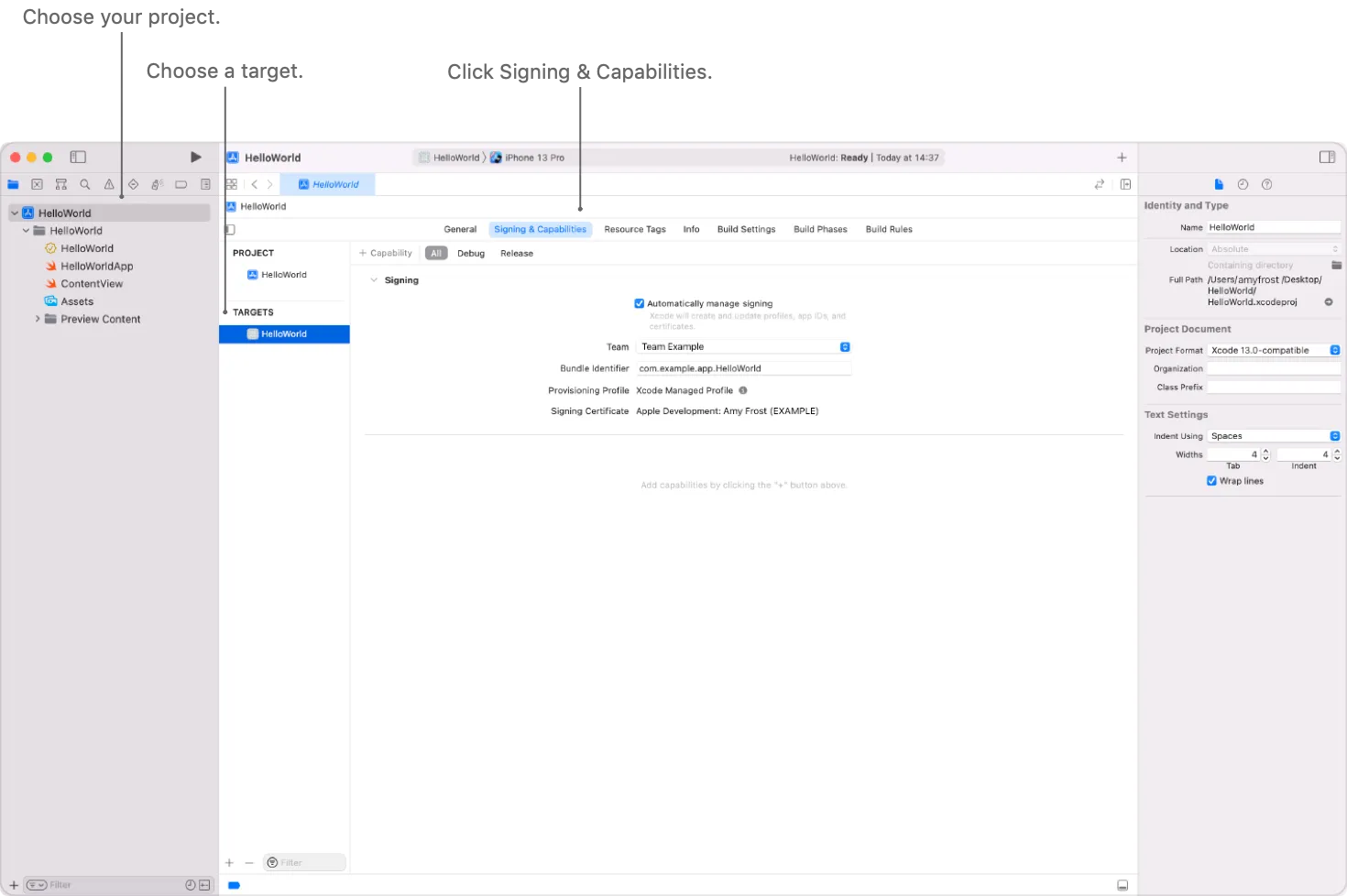Toggle source-controlled files filter

coord(204,885)
